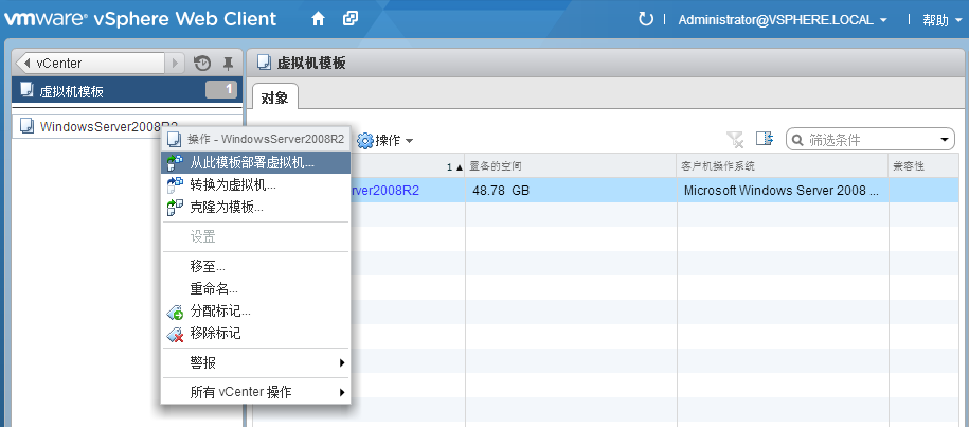Pin the navigator panel
The width and height of the screenshot is (970, 427).
click(x=228, y=63)
